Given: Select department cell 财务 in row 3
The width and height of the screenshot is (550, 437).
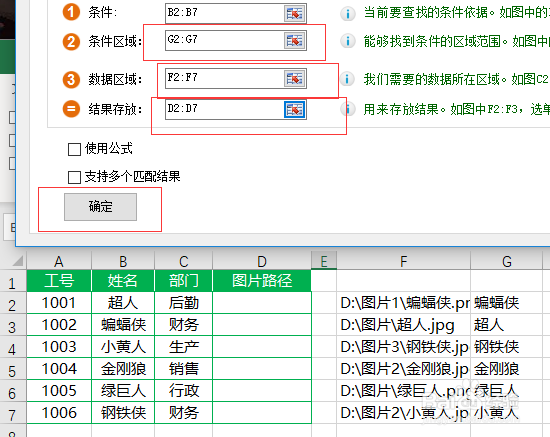Looking at the screenshot, I should click(183, 325).
